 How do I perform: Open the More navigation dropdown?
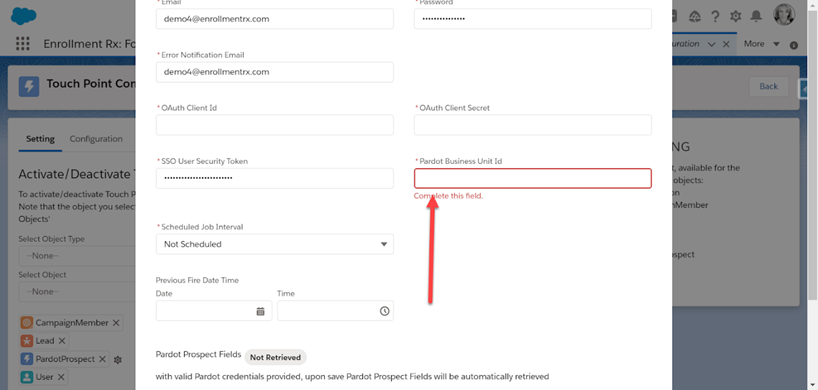click(x=761, y=44)
